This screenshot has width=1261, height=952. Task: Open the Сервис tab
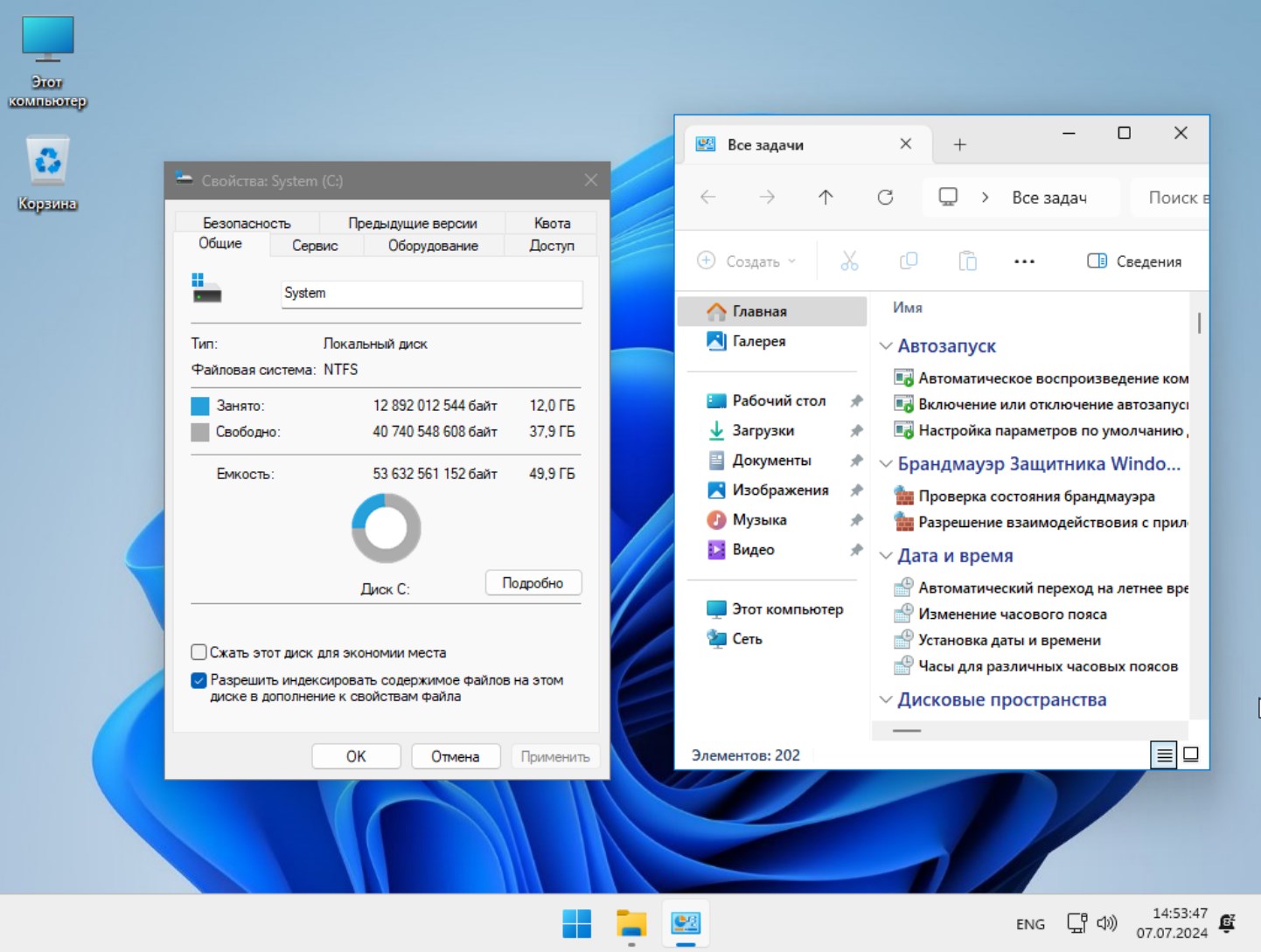(315, 246)
